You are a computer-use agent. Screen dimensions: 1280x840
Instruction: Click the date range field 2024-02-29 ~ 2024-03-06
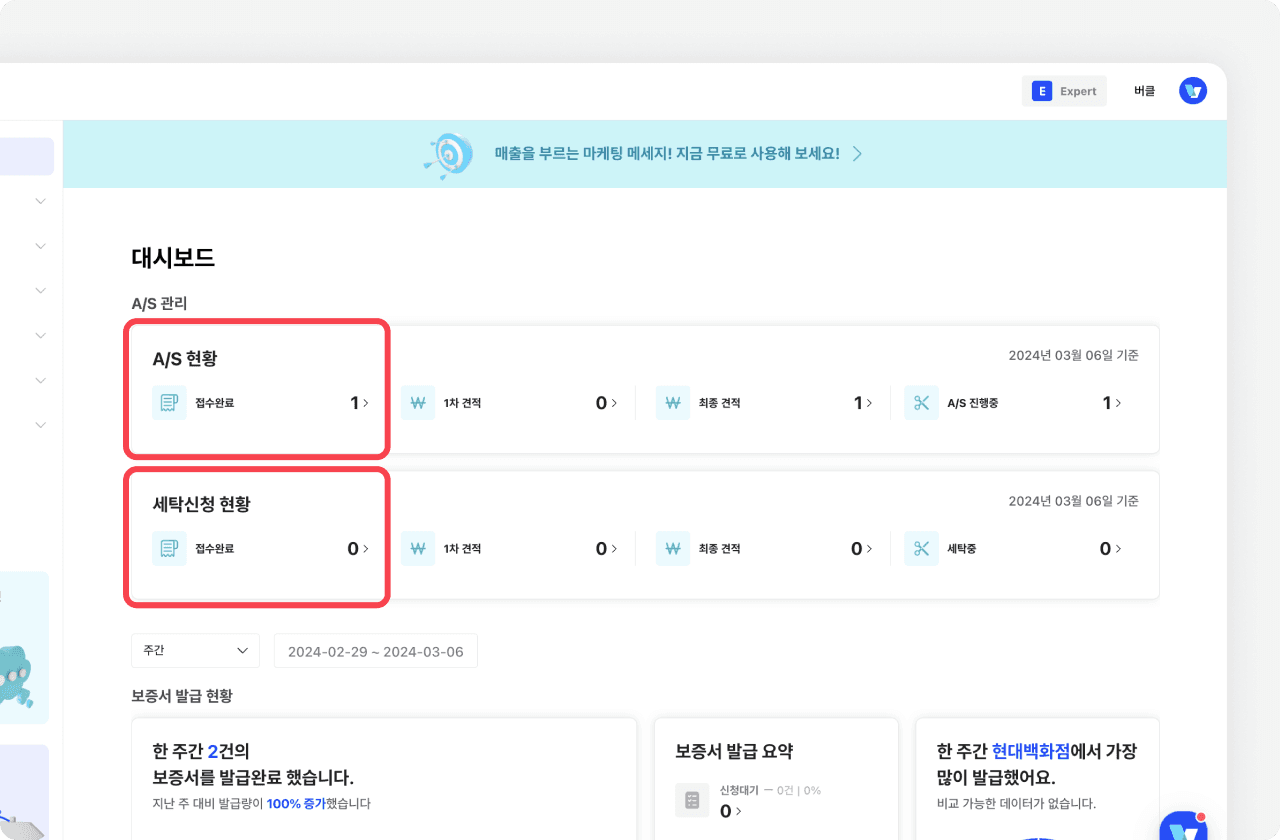pyautogui.click(x=376, y=651)
